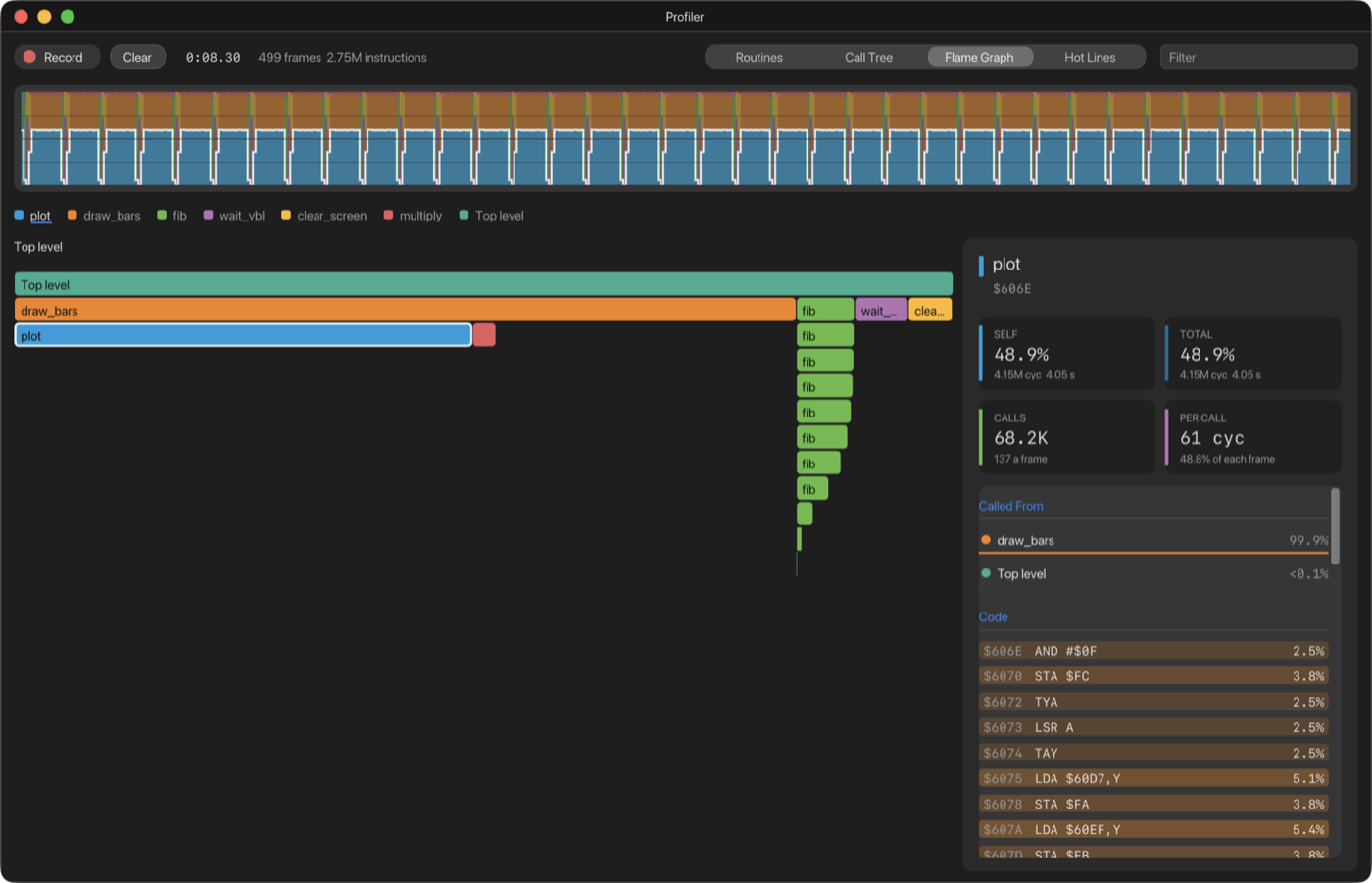Select the red multiply flame block
Screen dimensions: 1372x883
[484, 336]
